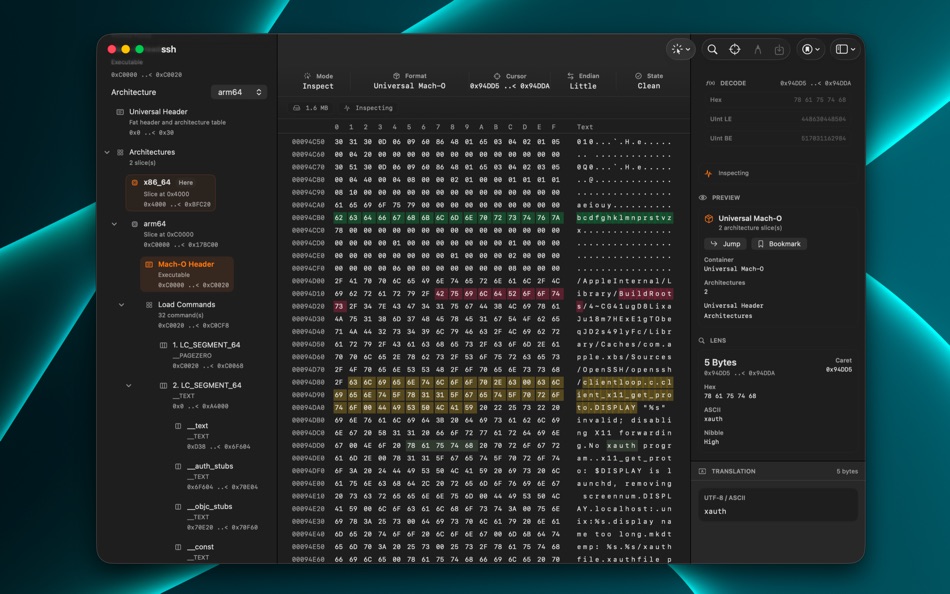Click the Architectures grid icon
950x594 pixels.
pos(120,152)
